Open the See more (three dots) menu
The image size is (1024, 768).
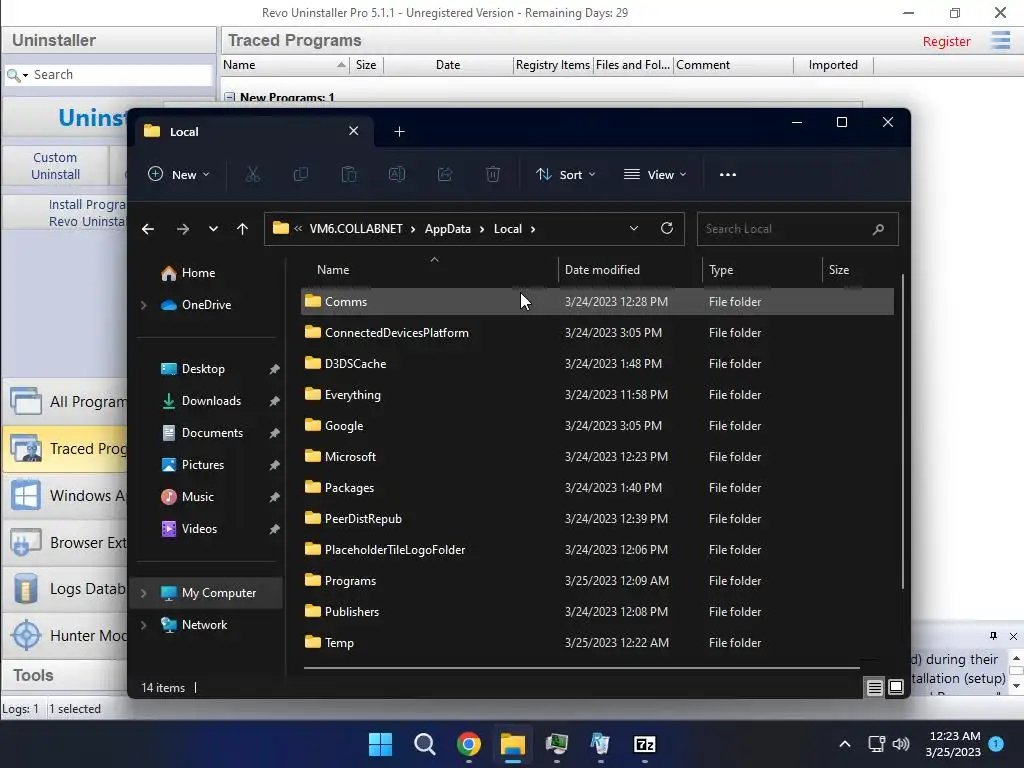(x=728, y=174)
